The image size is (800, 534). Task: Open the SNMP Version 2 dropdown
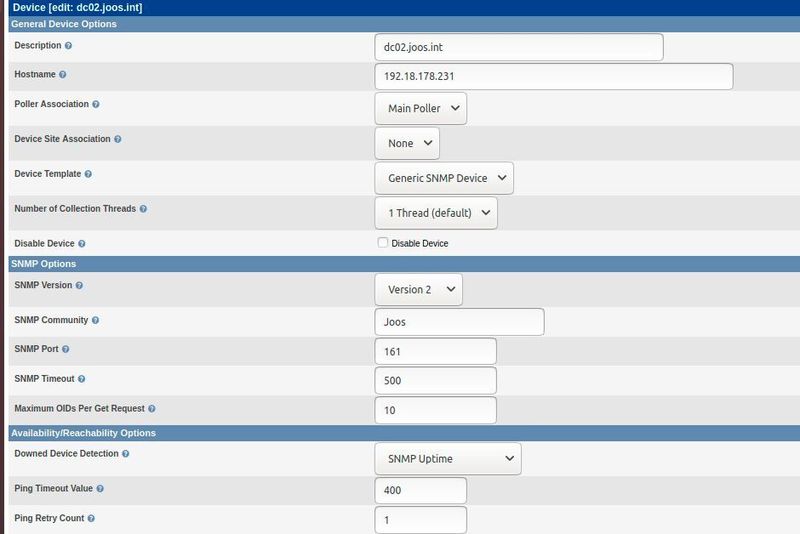point(418,289)
